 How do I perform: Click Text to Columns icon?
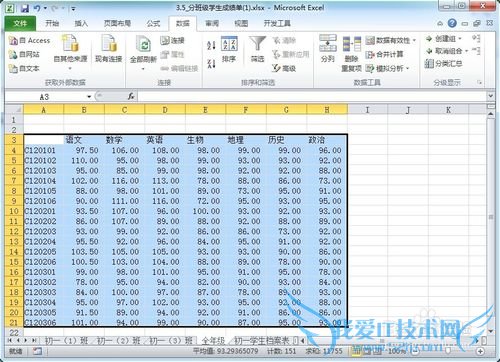point(328,49)
